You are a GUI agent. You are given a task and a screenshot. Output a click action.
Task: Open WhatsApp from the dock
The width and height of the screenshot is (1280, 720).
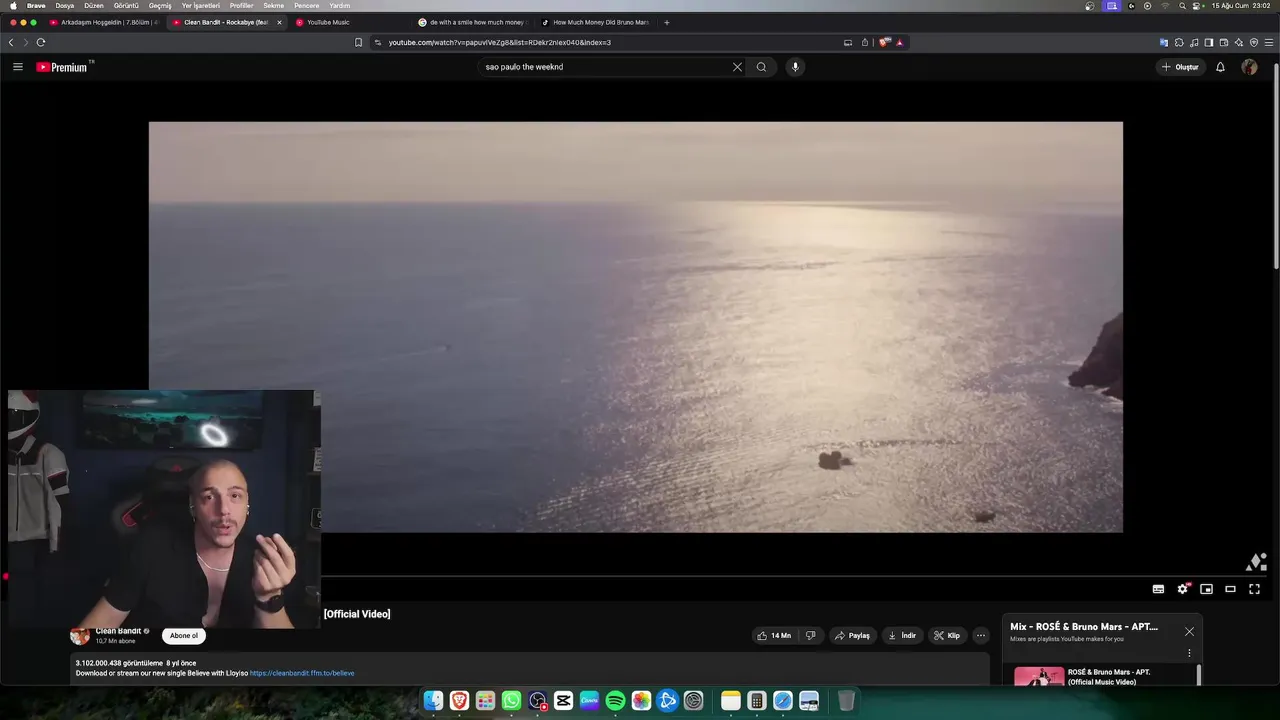[511, 701]
